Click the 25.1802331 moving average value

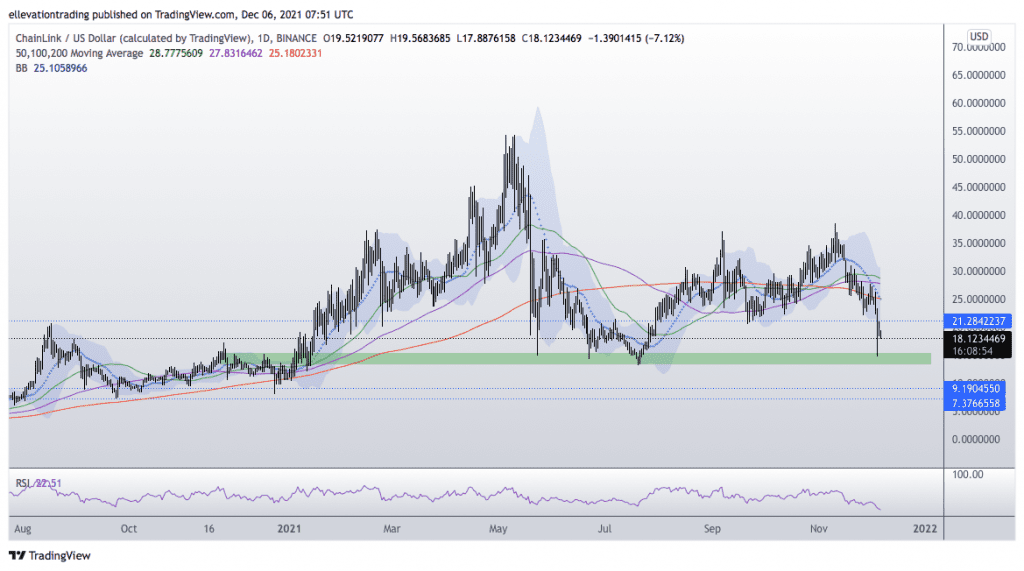pos(295,53)
